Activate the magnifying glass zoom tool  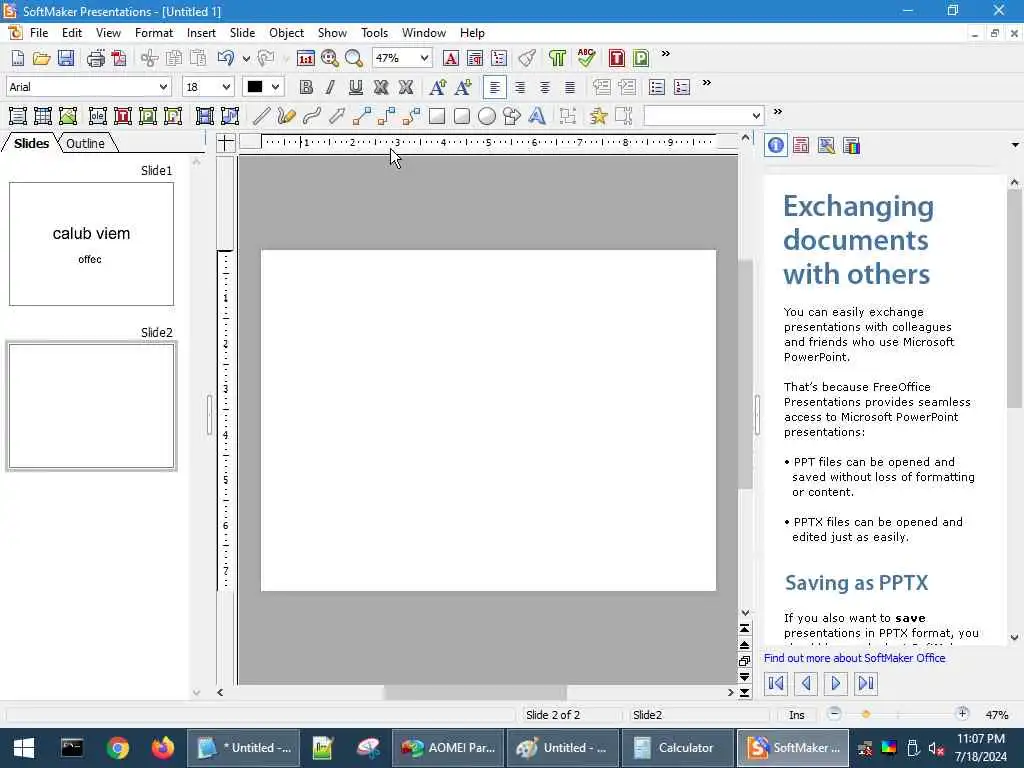(x=354, y=58)
